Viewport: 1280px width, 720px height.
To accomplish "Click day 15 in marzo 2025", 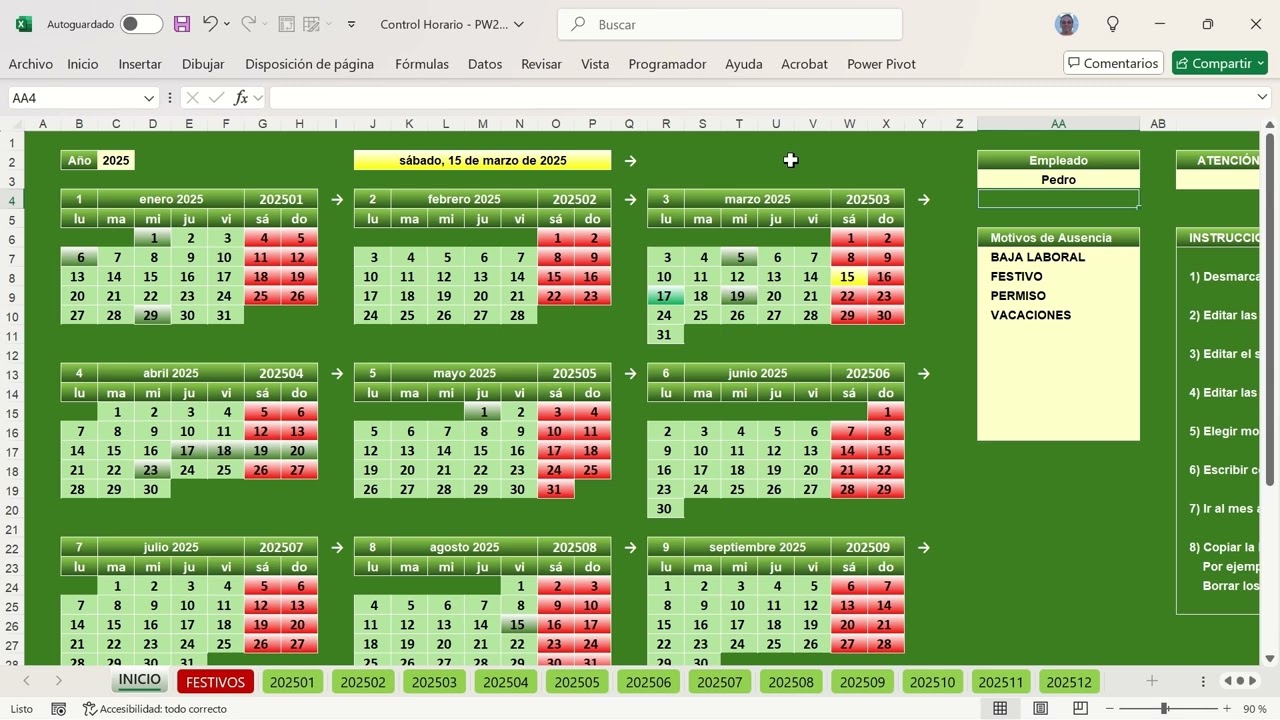I will [848, 277].
